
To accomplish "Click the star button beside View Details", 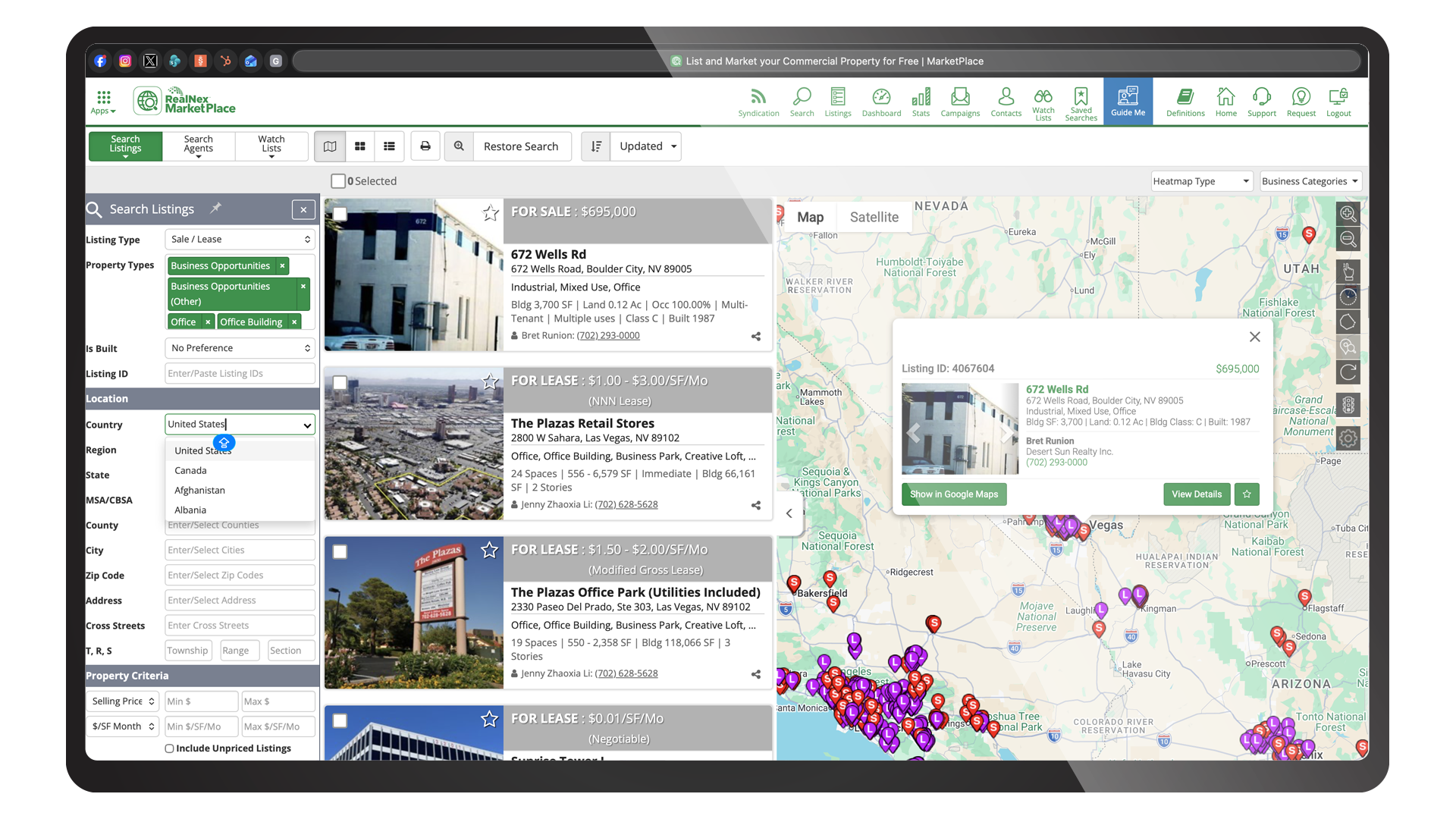I will point(1247,494).
